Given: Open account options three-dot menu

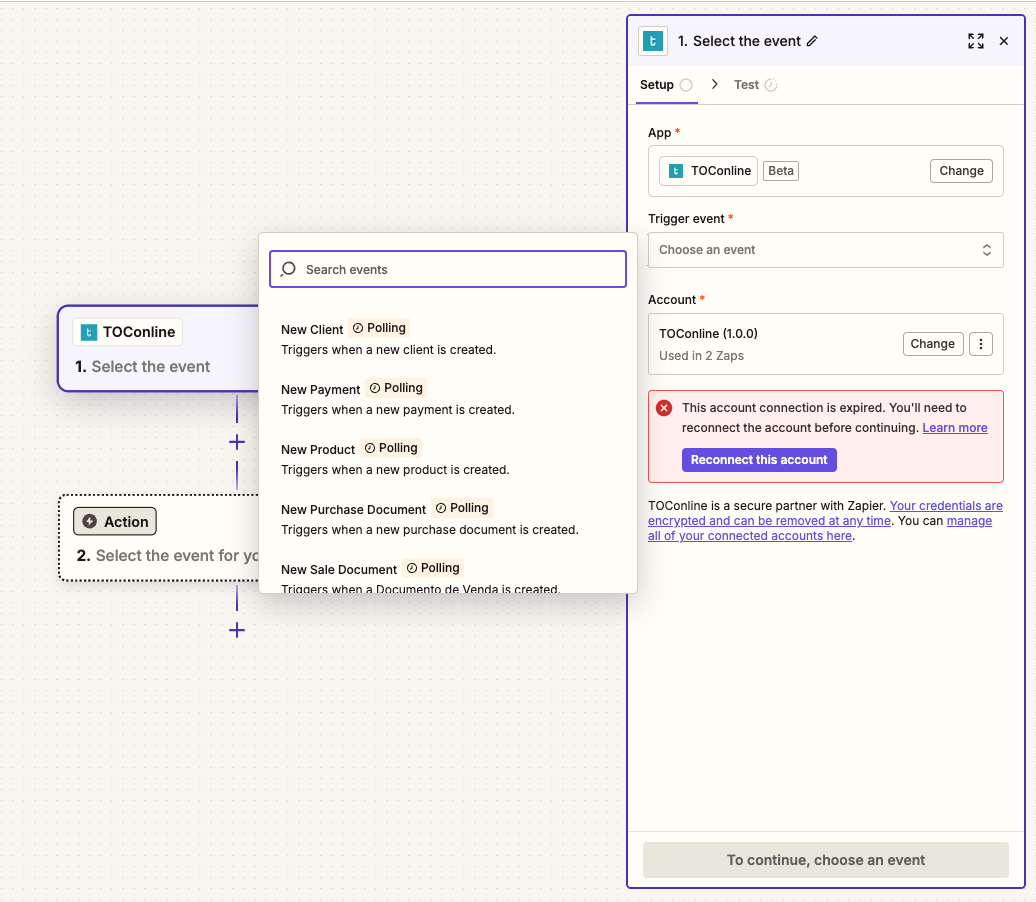Looking at the screenshot, I should [x=980, y=344].
